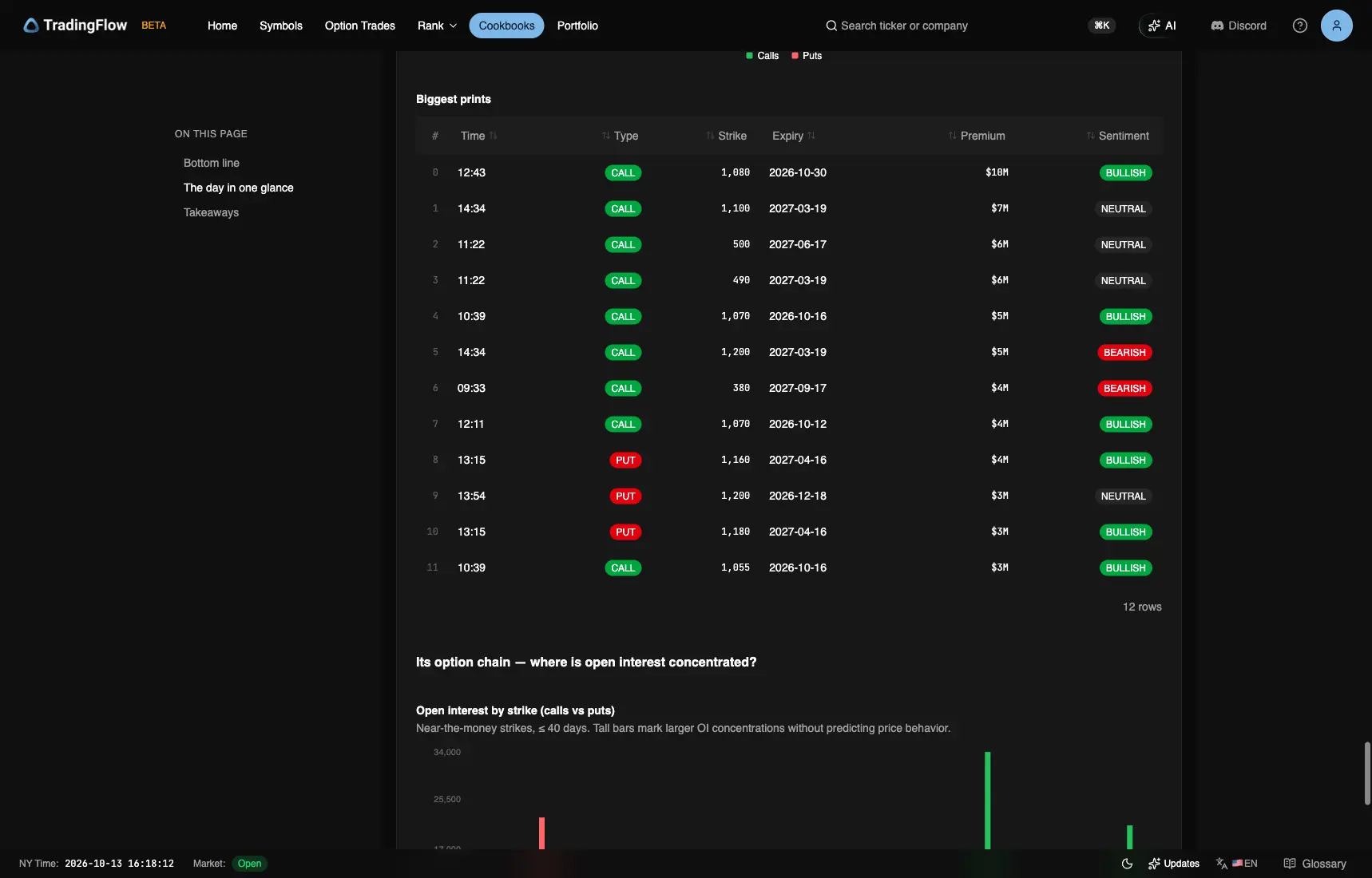
Task: Open the user profile avatar
Action: 1337,26
